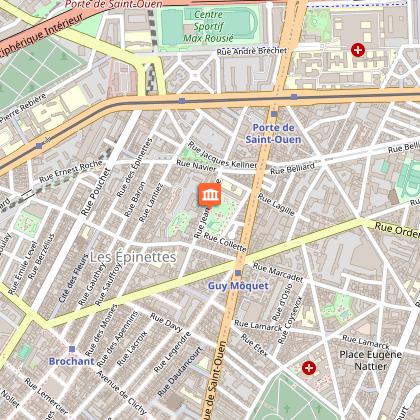Image resolution: width=420 pixels, height=420 pixels.
Task: Open the Les Épinettes neighborhood label
Action: pos(133,258)
